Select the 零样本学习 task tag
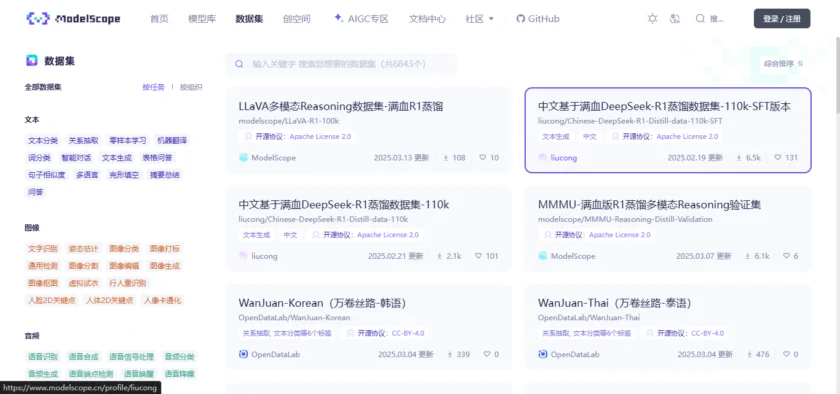Screen dimensions: 840x394 [128, 140]
